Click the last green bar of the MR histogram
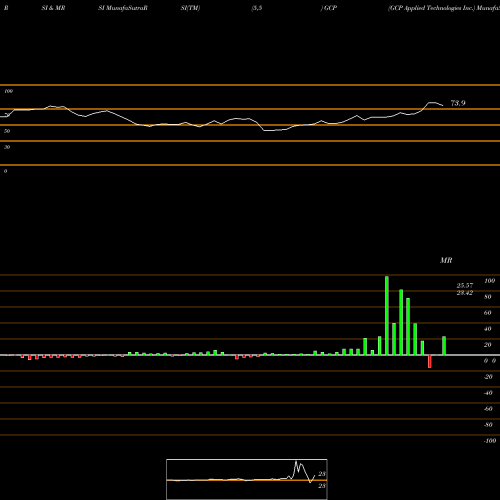 coord(444,346)
